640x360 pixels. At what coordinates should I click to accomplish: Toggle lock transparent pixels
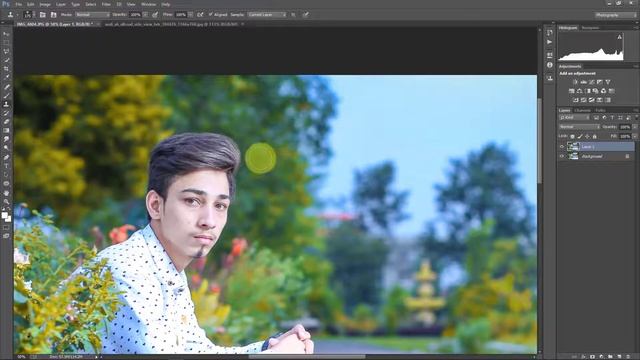(572, 136)
